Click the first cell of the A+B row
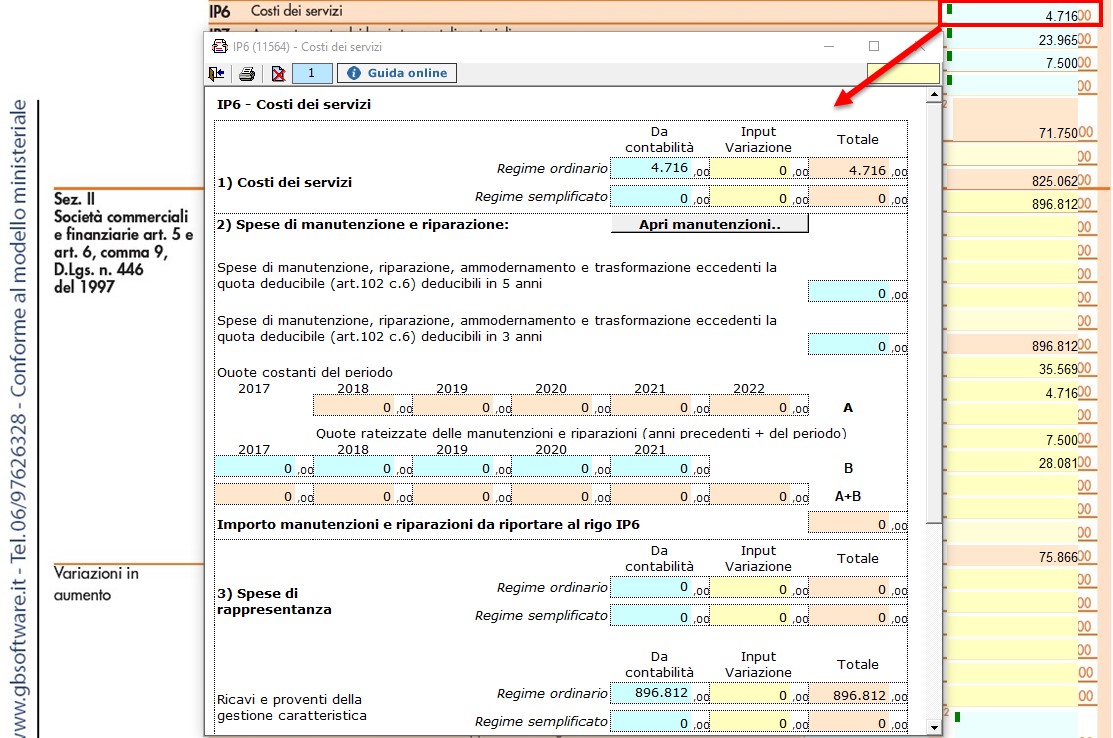Screen dimensions: 1113x738 264,495
